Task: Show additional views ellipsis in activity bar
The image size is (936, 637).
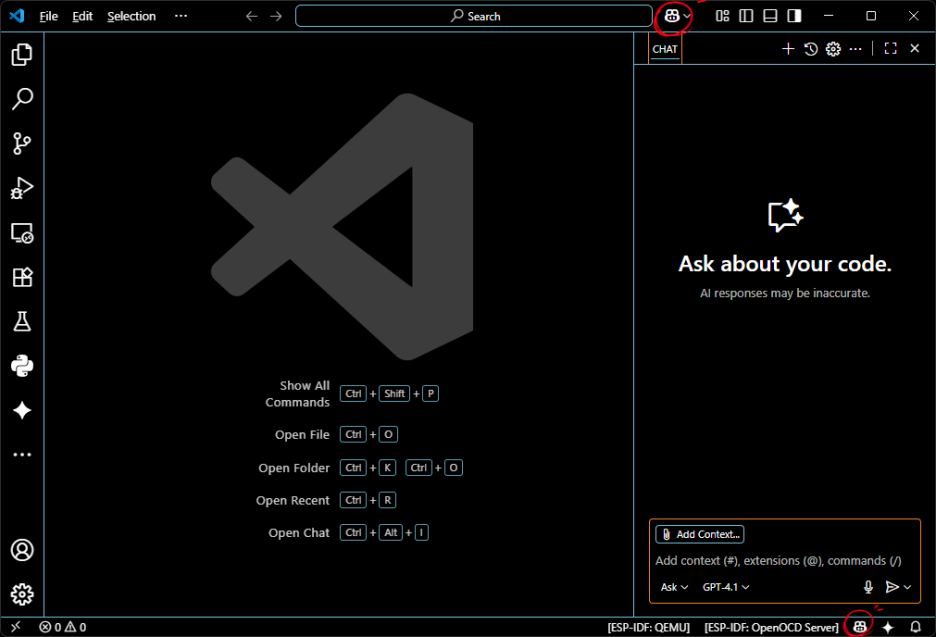Action: pos(22,455)
